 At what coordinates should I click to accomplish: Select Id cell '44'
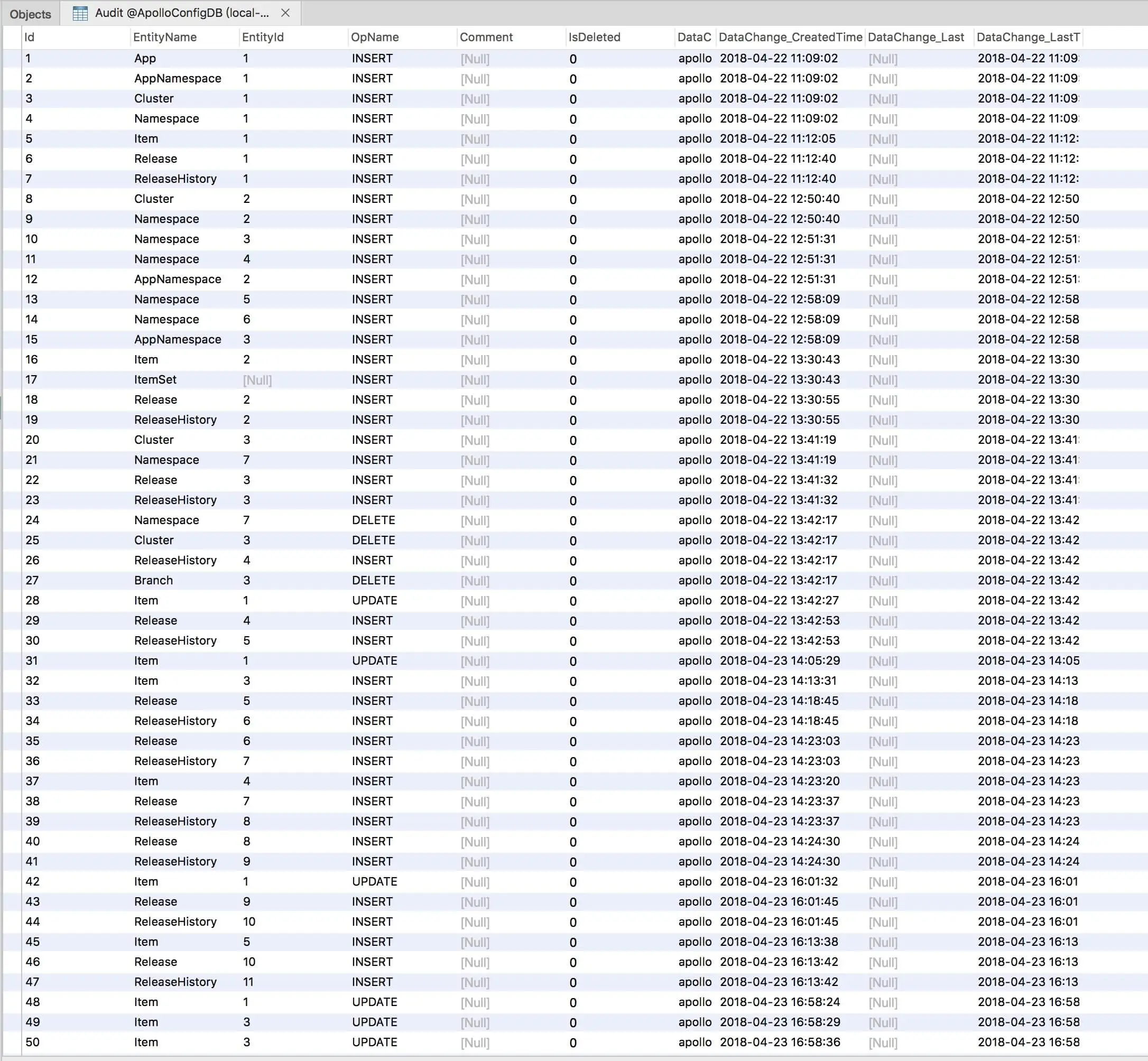pyautogui.click(x=33, y=922)
